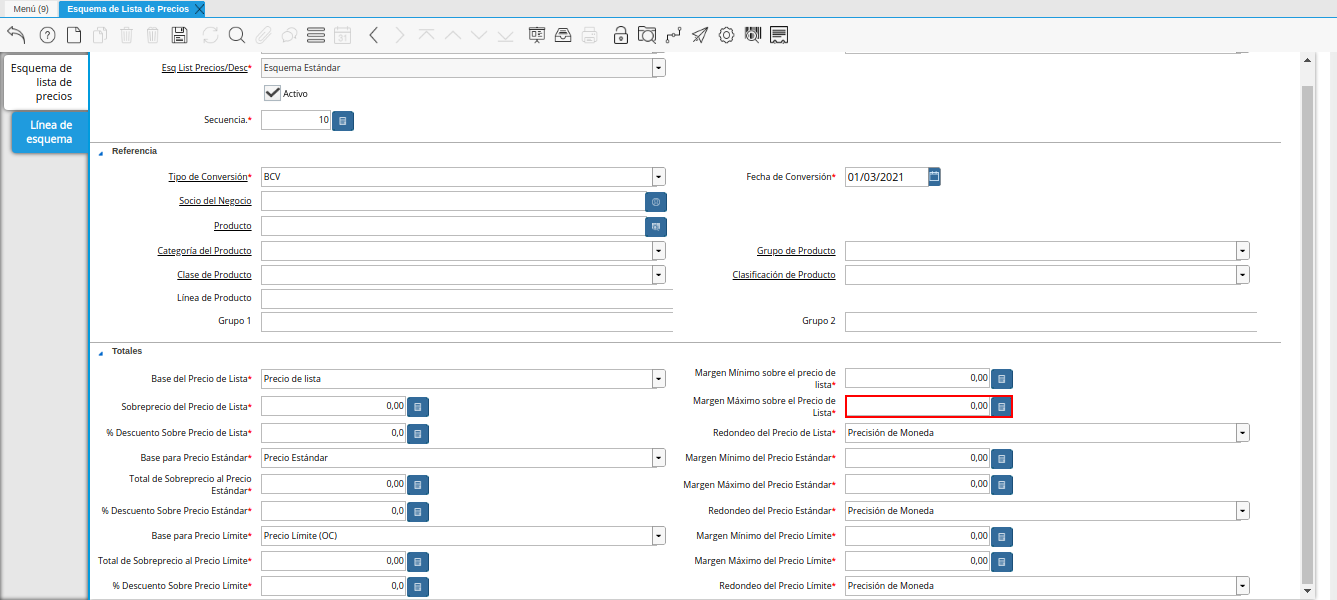Click the lock record icon
1337x600 pixels.
pyautogui.click(x=621, y=35)
